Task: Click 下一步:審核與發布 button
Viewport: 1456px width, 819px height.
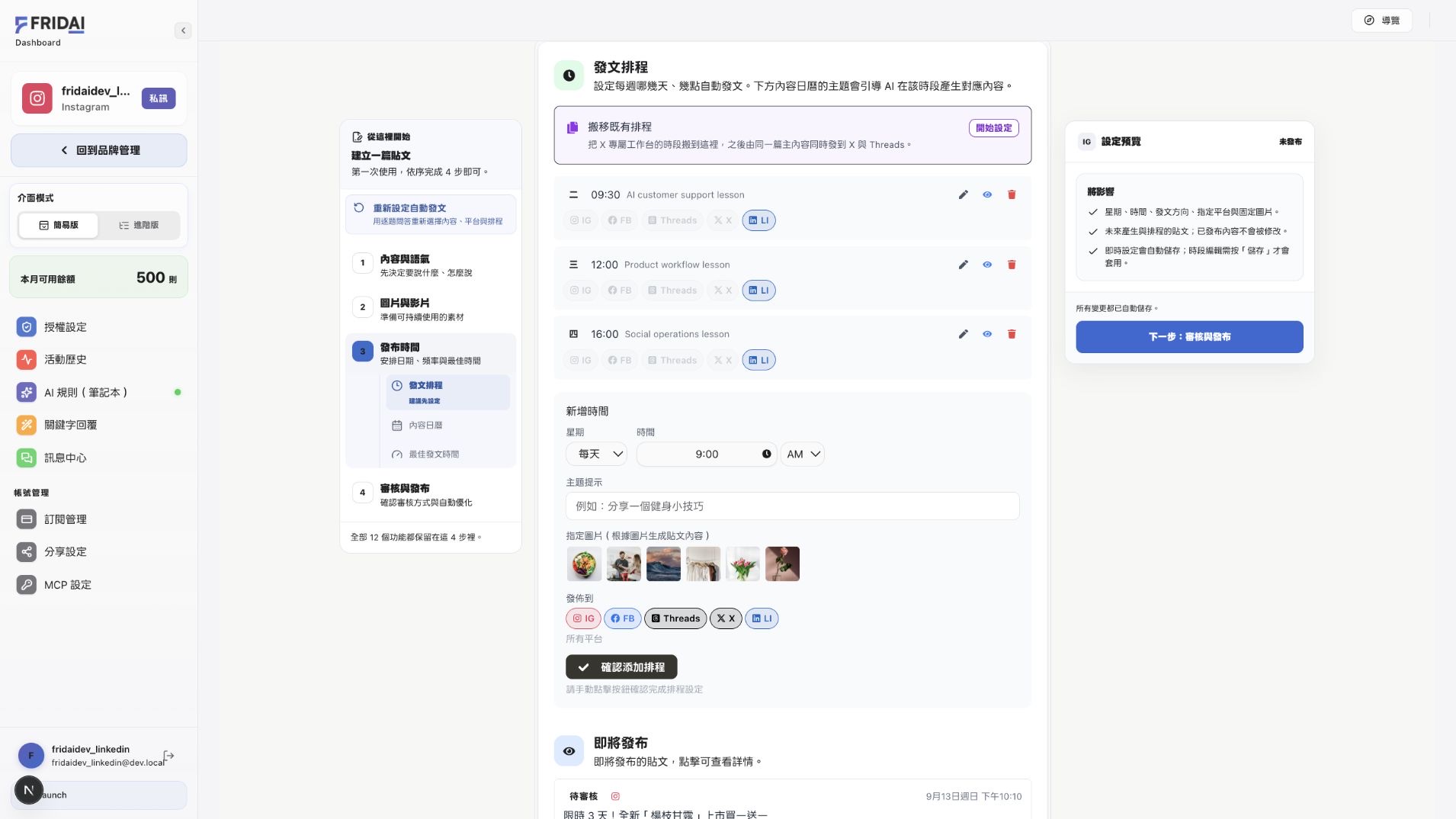Action: coord(1189,337)
